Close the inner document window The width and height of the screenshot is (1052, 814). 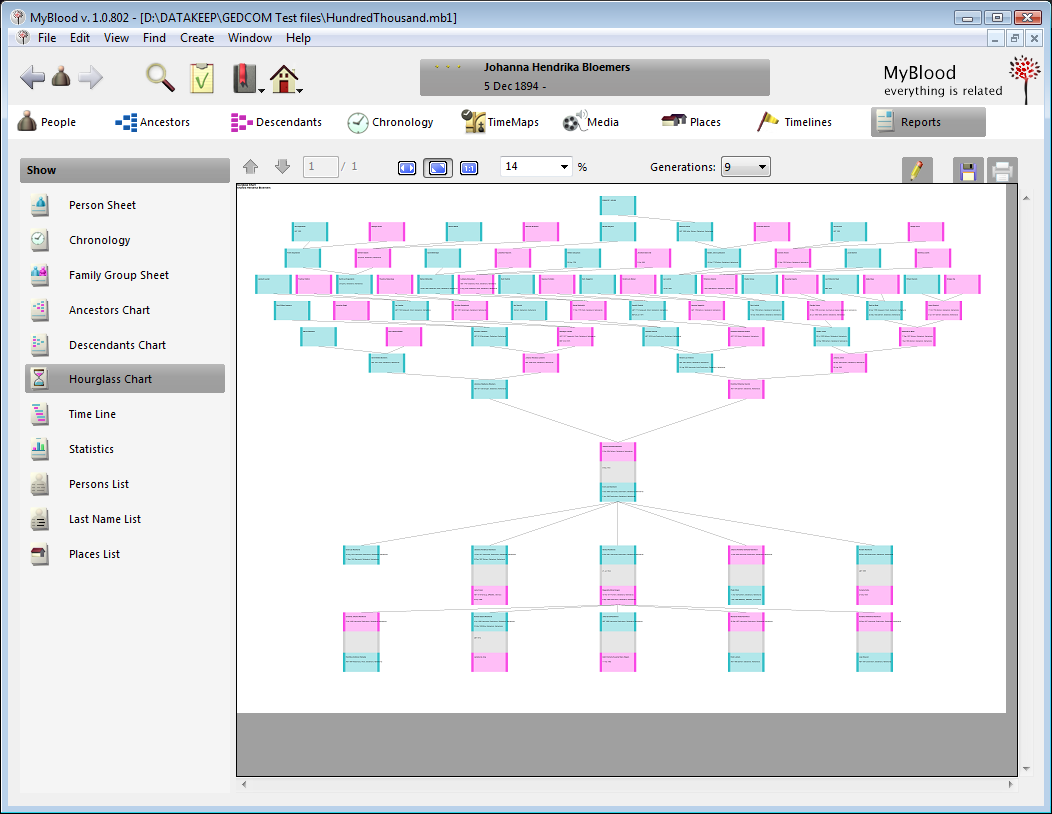click(x=1034, y=39)
